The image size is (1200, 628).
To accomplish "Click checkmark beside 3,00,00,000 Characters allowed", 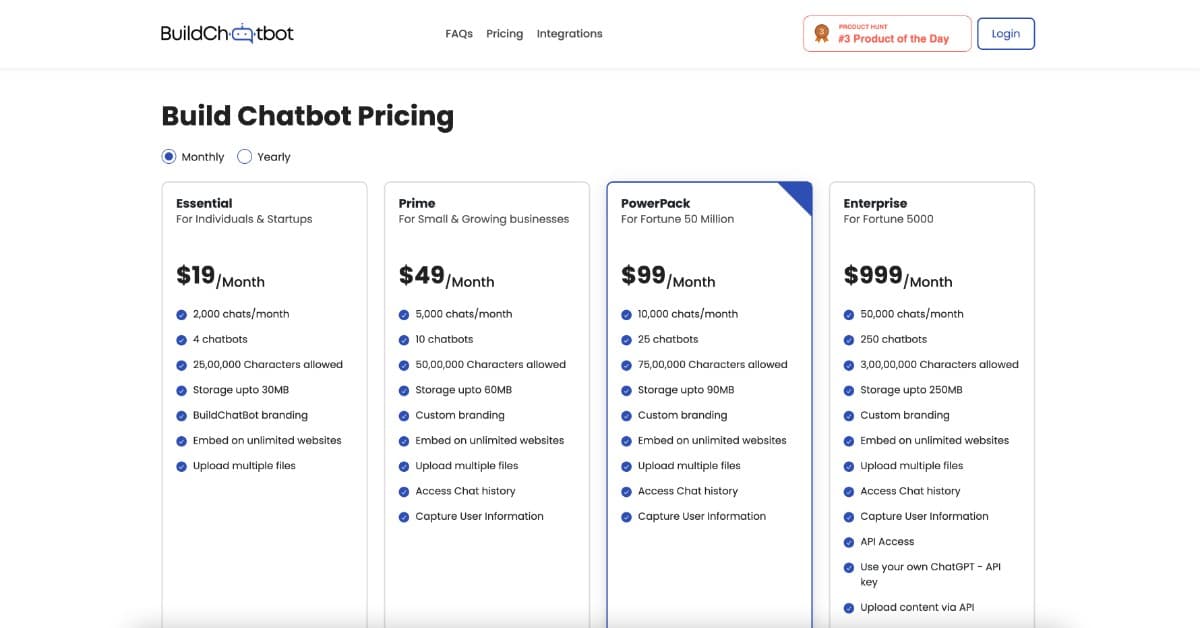I will (x=849, y=365).
